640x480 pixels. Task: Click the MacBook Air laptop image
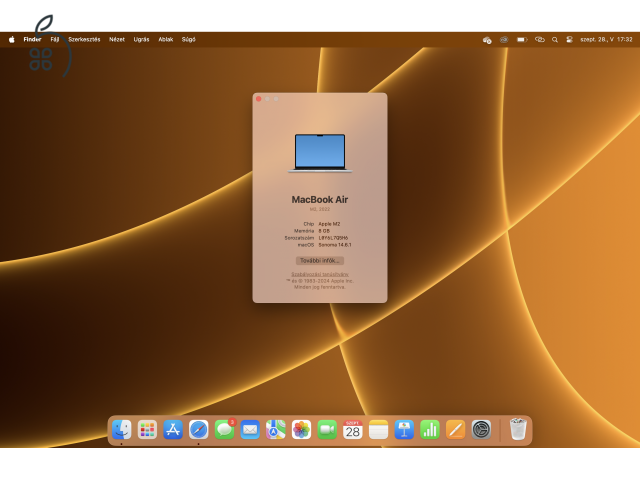(x=320, y=153)
